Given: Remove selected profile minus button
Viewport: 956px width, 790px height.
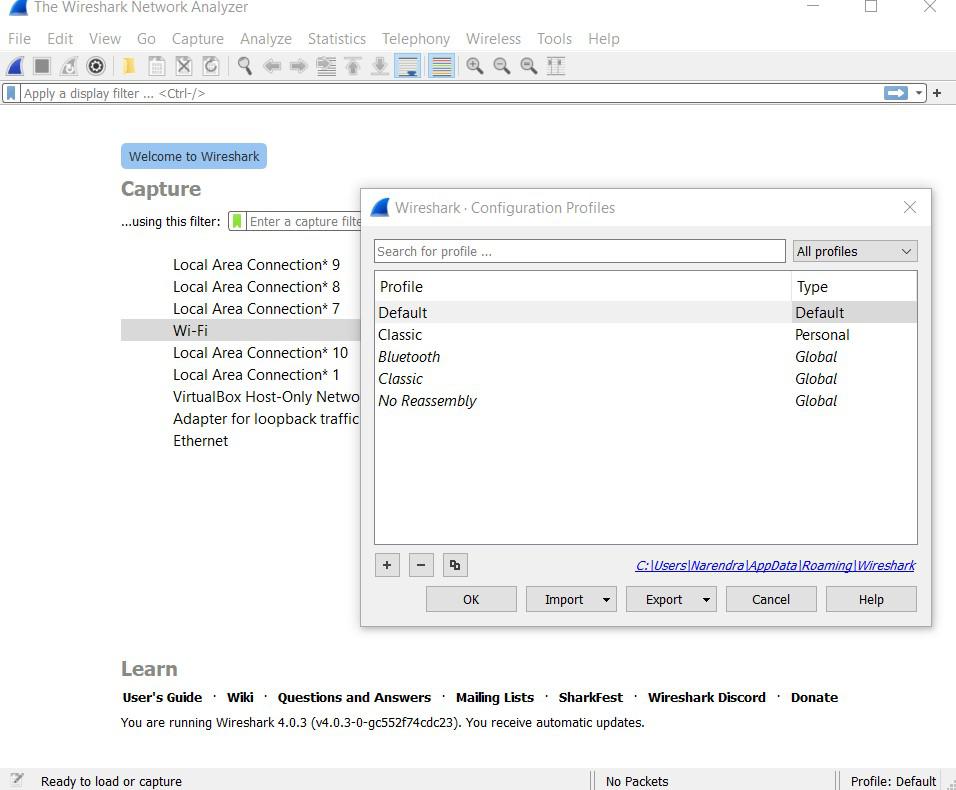Looking at the screenshot, I should (x=421, y=565).
